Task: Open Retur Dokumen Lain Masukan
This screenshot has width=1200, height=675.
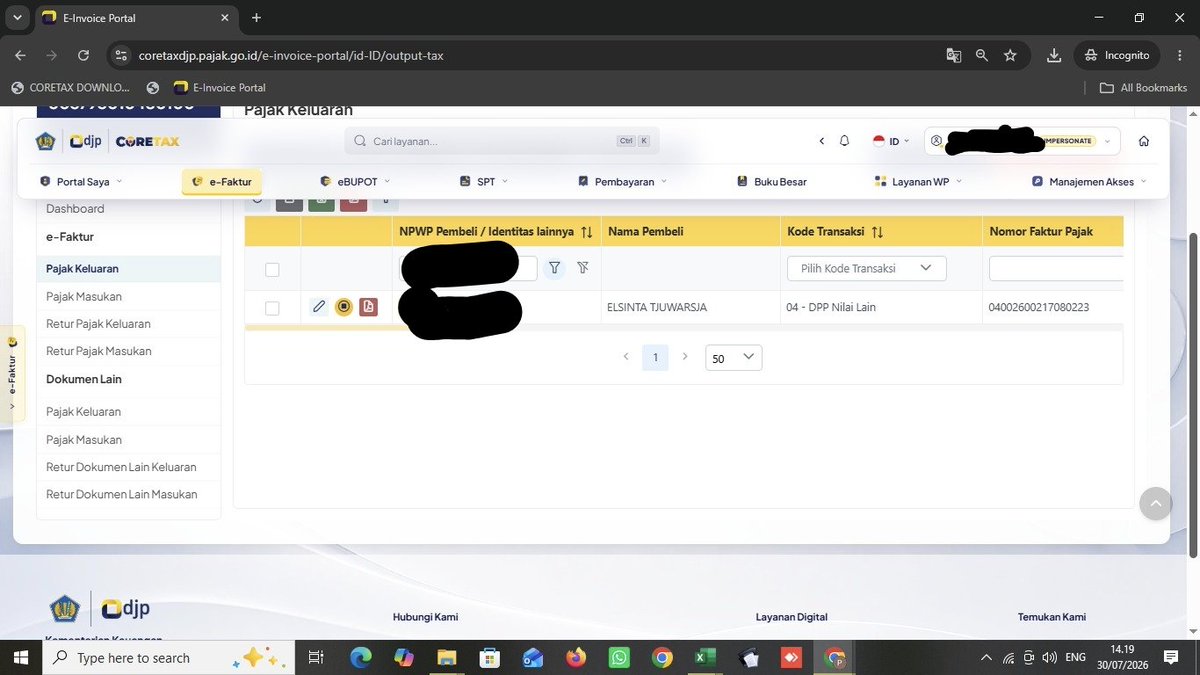Action: click(x=122, y=494)
